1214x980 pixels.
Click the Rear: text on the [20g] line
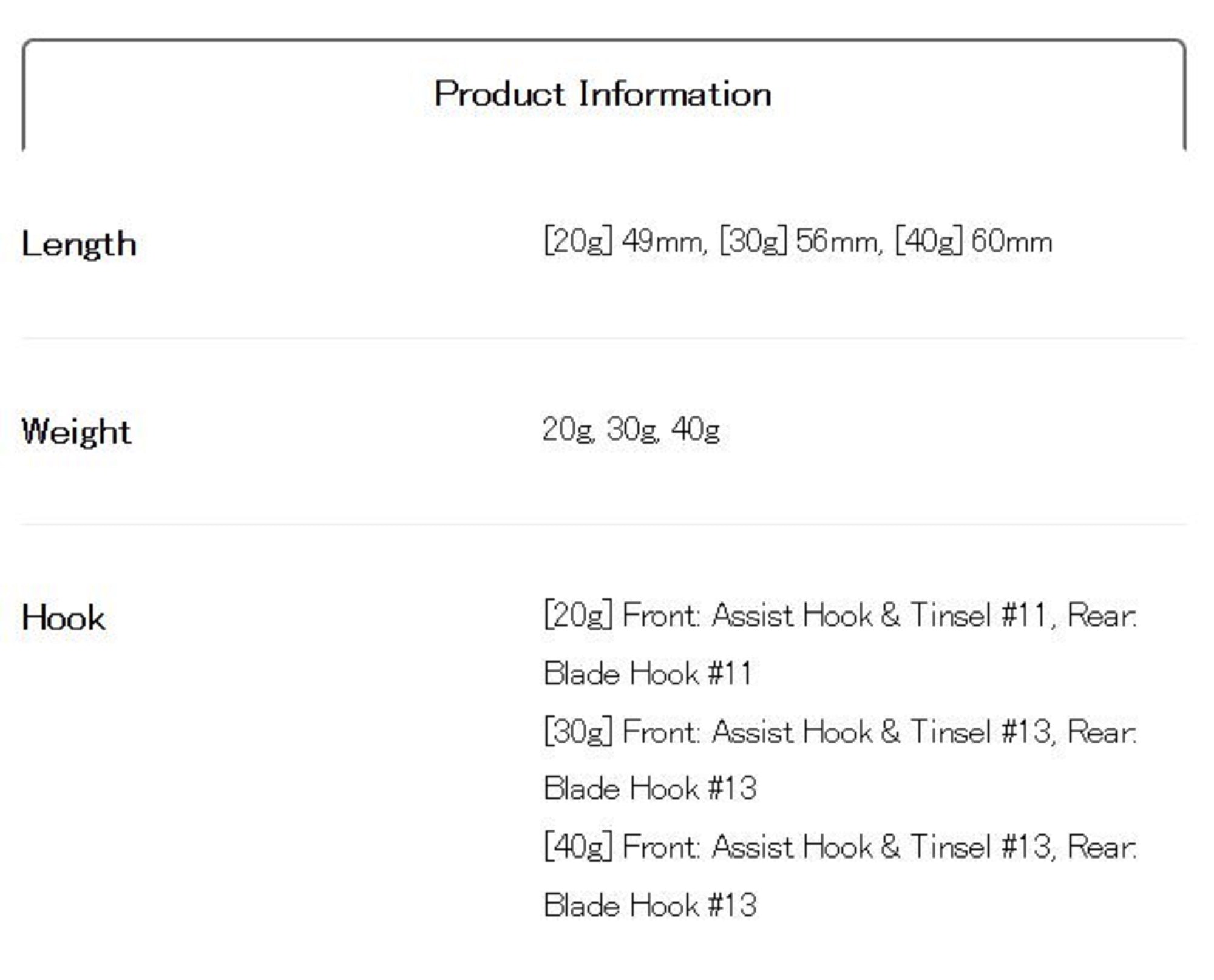[x=1101, y=615]
